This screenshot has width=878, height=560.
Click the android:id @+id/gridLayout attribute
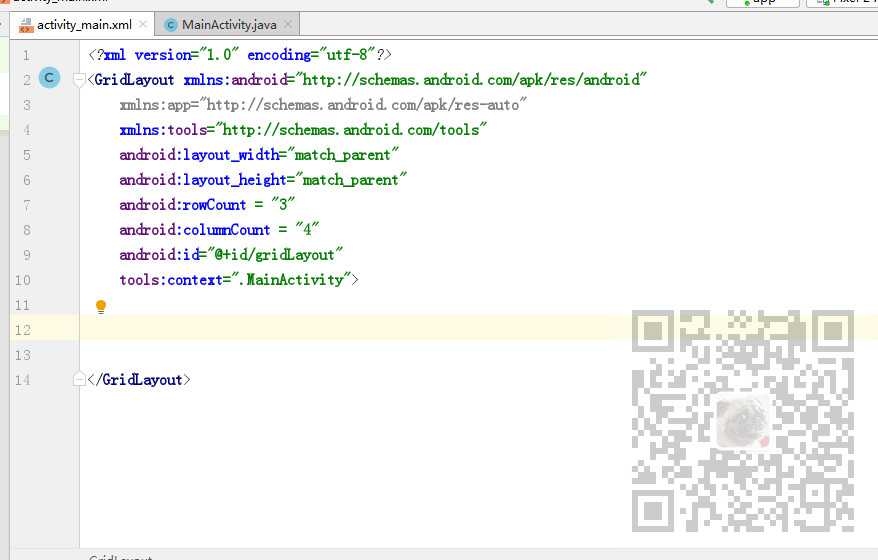[x=231, y=255]
